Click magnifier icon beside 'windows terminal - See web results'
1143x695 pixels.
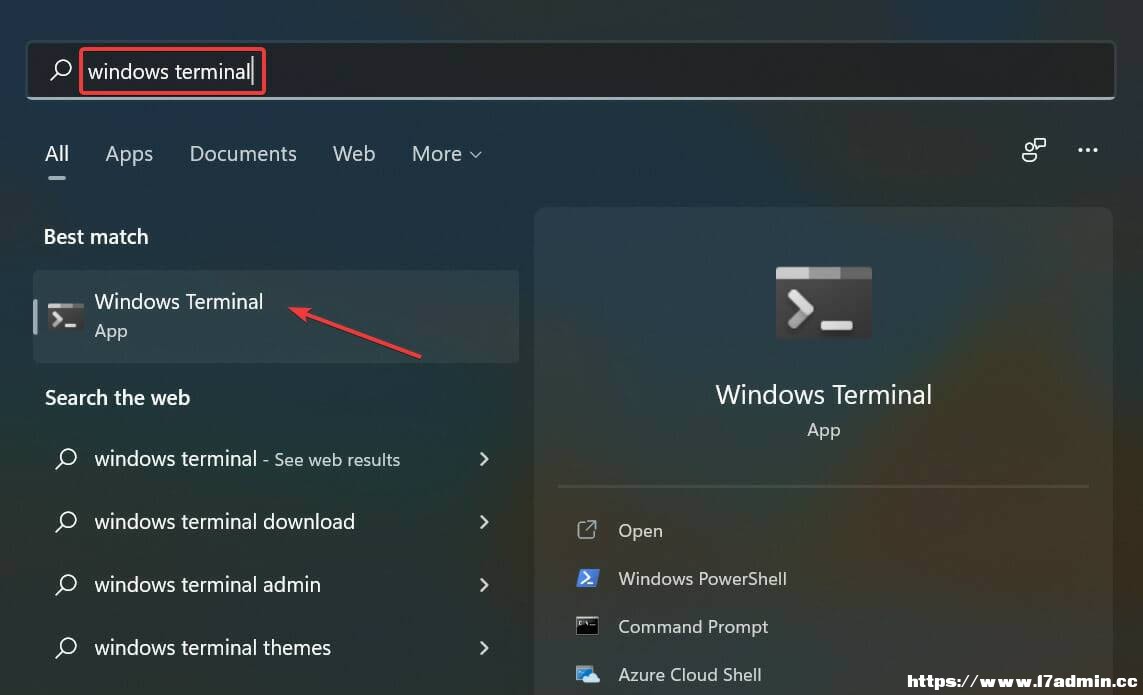coord(66,459)
